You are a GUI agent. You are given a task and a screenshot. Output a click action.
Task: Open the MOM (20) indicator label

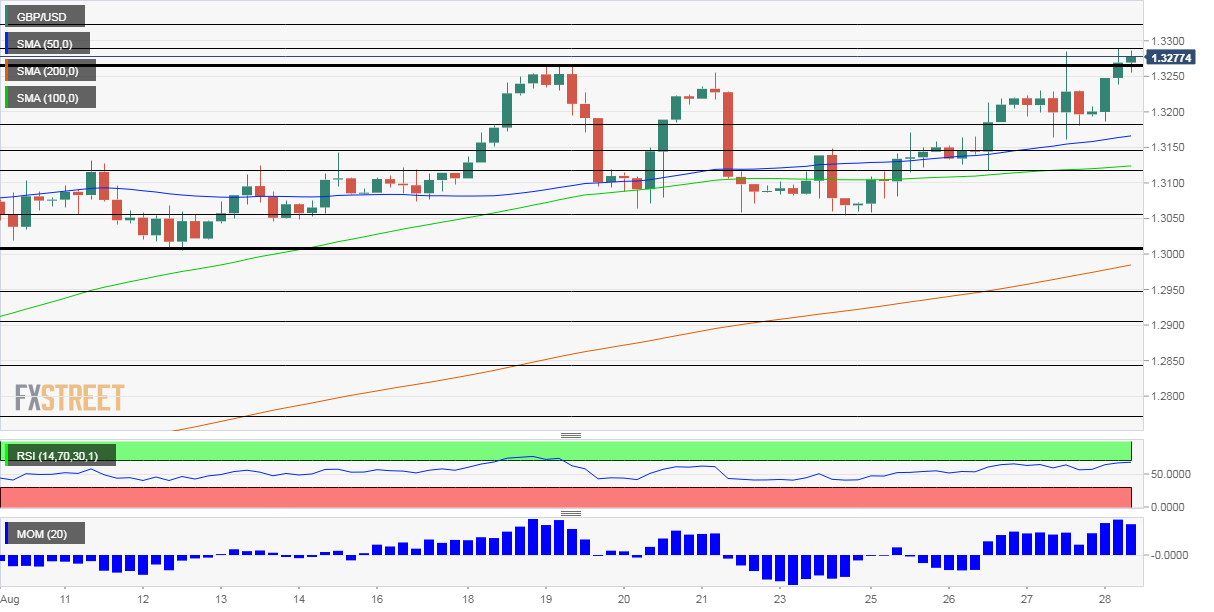coord(44,534)
